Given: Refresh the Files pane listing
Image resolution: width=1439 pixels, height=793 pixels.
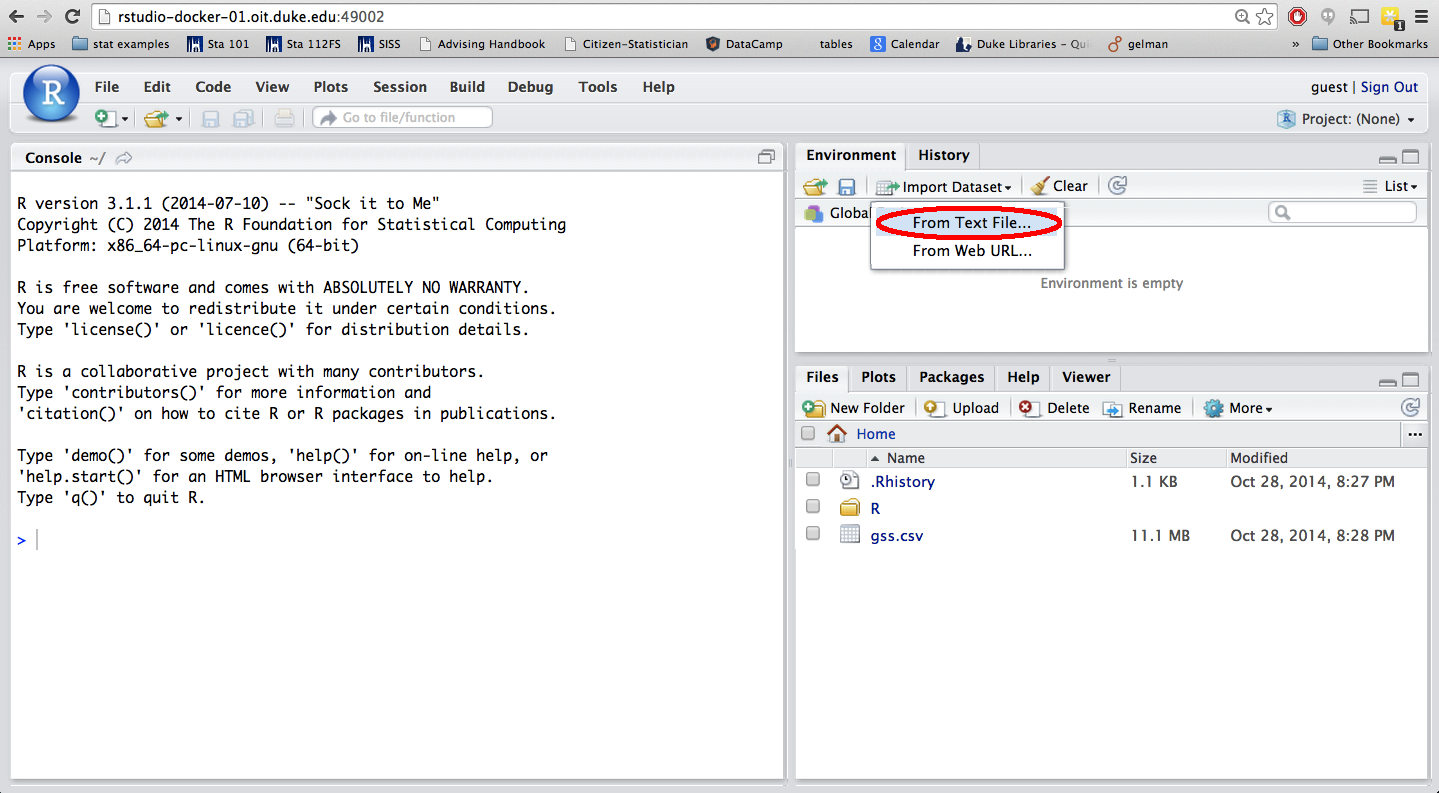Looking at the screenshot, I should pyautogui.click(x=1410, y=407).
